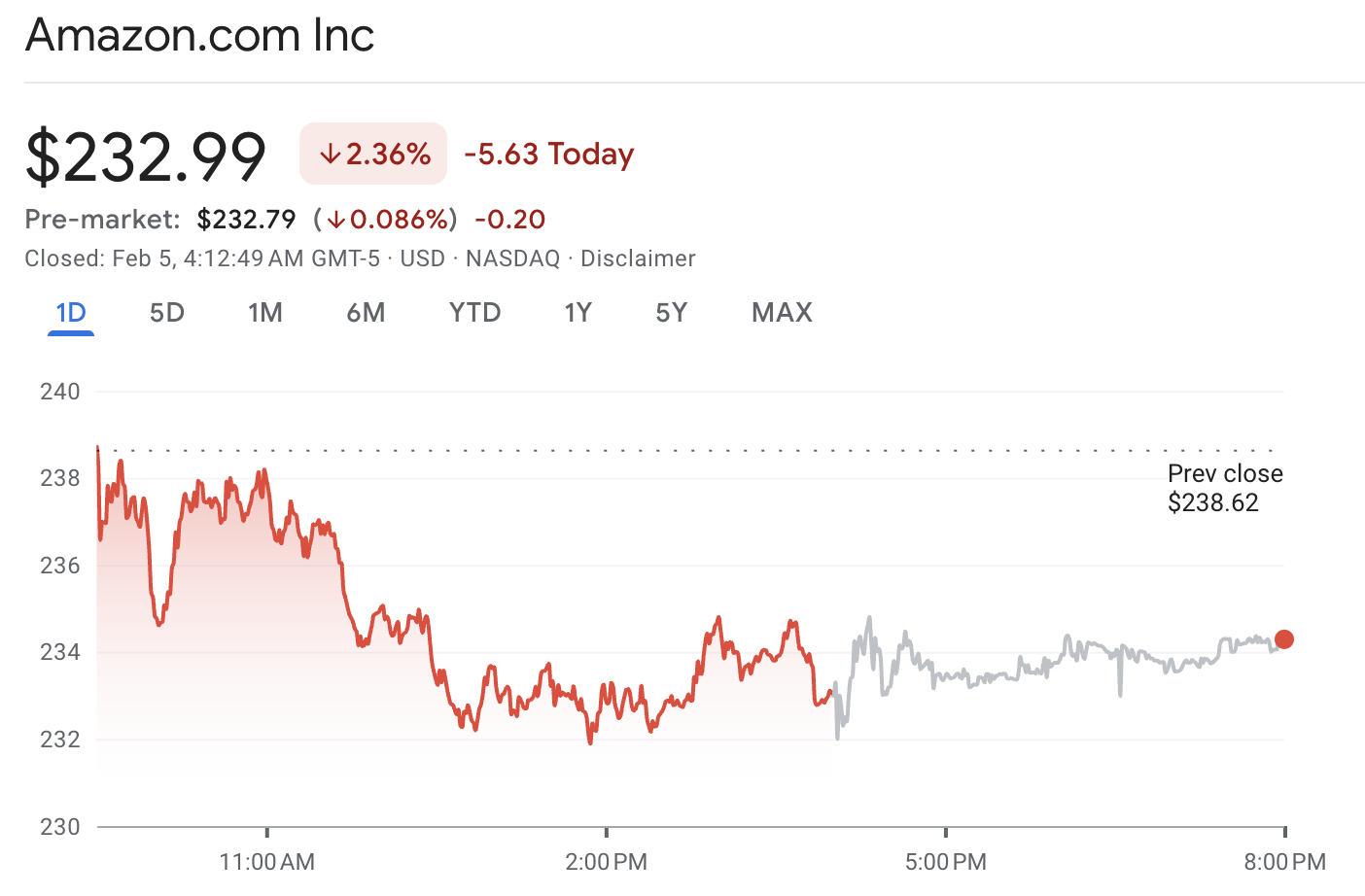The image size is (1365, 896).
Task: Select the YTD range tab
Action: point(474,313)
